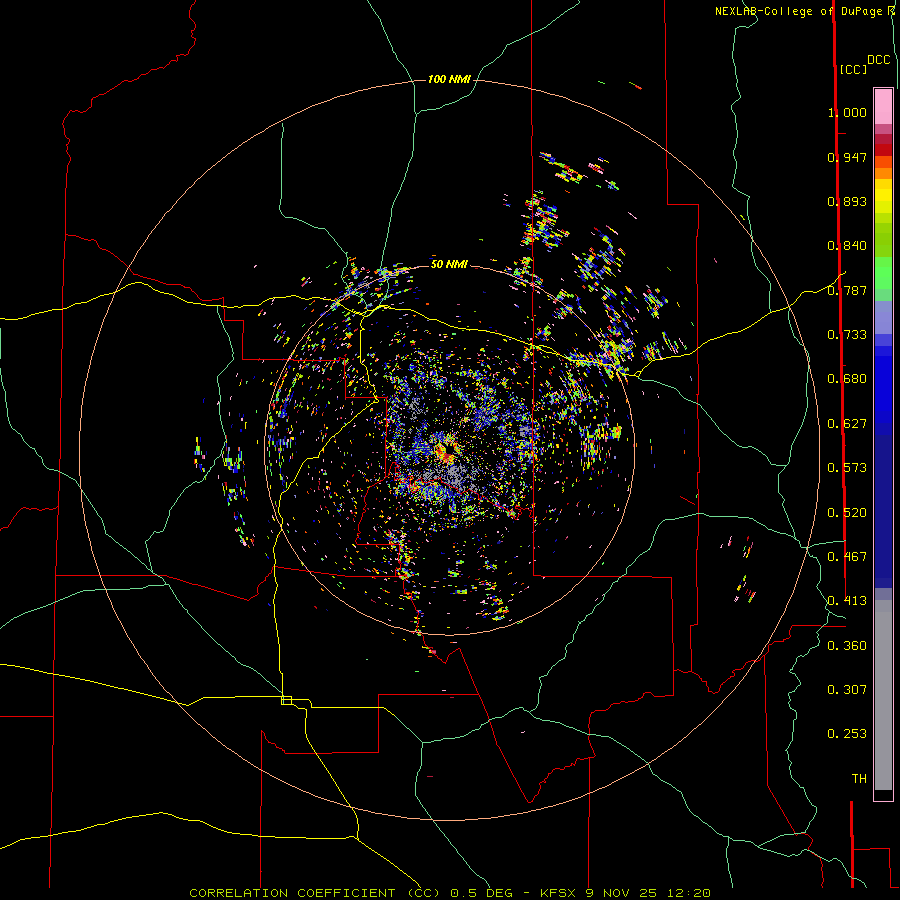Click the 0.307 scale value
This screenshot has width=900, height=900.
(847, 689)
